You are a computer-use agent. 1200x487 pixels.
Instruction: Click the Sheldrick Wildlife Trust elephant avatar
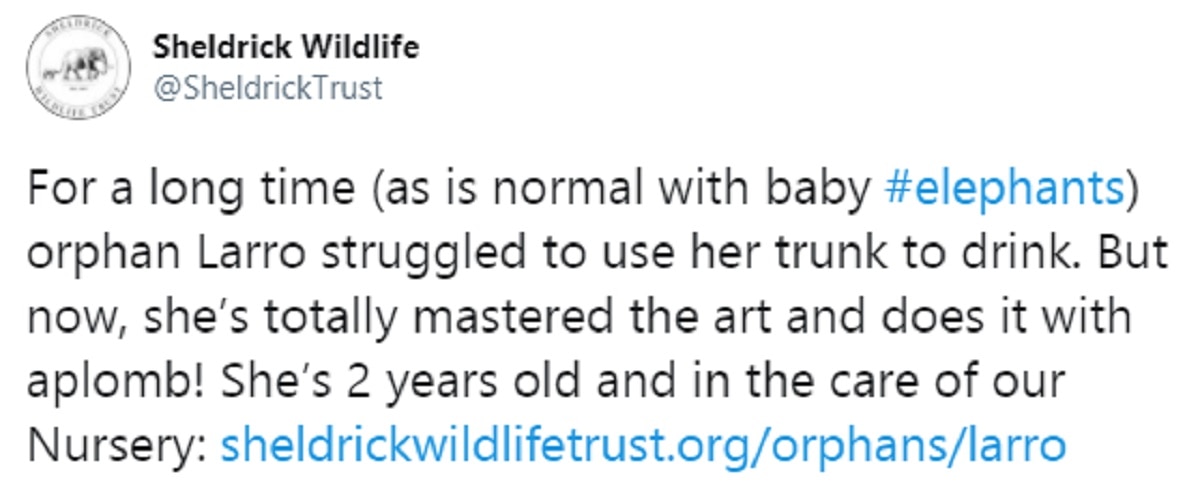(77, 66)
